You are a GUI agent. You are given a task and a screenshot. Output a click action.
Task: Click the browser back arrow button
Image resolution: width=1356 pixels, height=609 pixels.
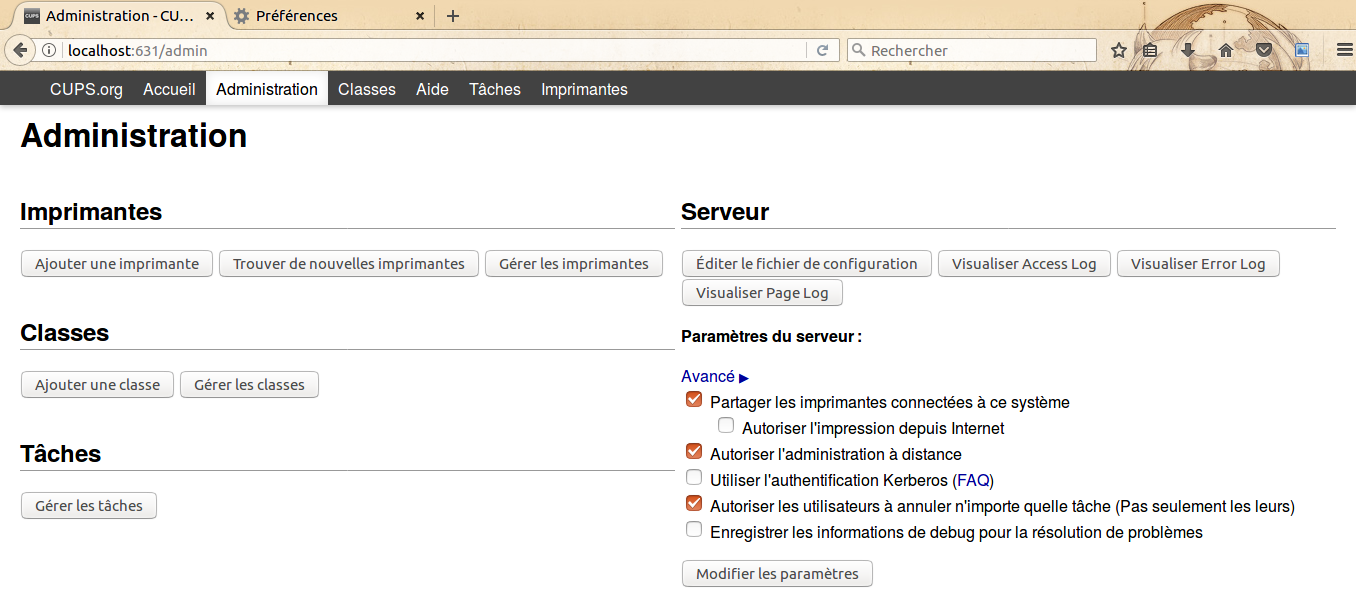point(20,50)
